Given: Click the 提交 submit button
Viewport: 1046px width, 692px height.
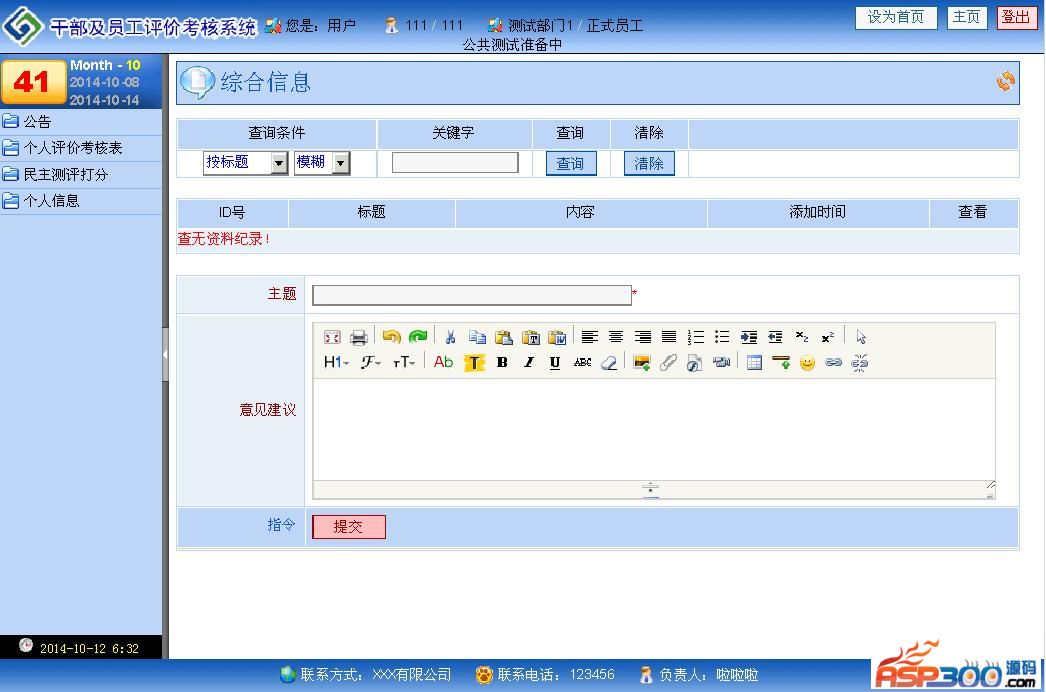Looking at the screenshot, I should tap(348, 527).
